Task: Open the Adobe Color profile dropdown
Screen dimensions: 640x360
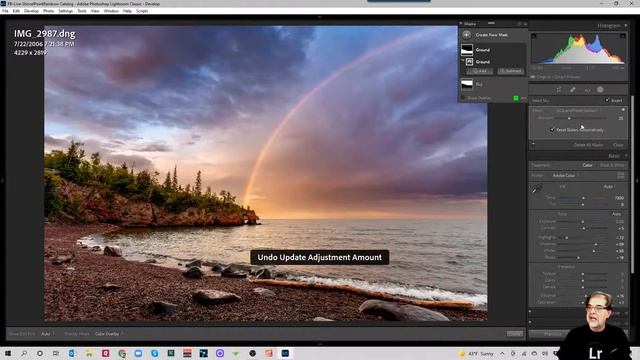Action: coord(566,176)
